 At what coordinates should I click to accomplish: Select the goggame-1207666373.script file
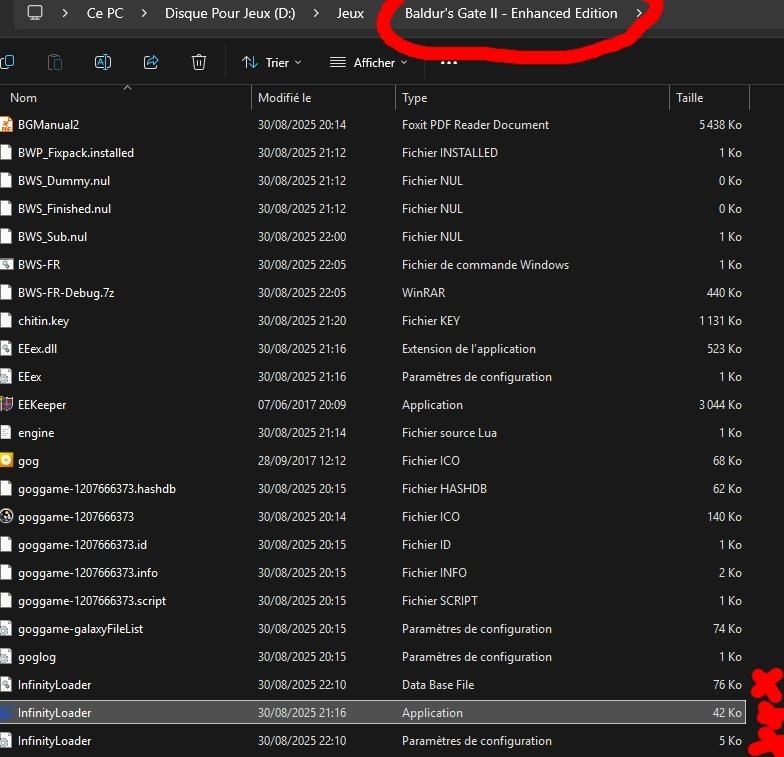92,600
